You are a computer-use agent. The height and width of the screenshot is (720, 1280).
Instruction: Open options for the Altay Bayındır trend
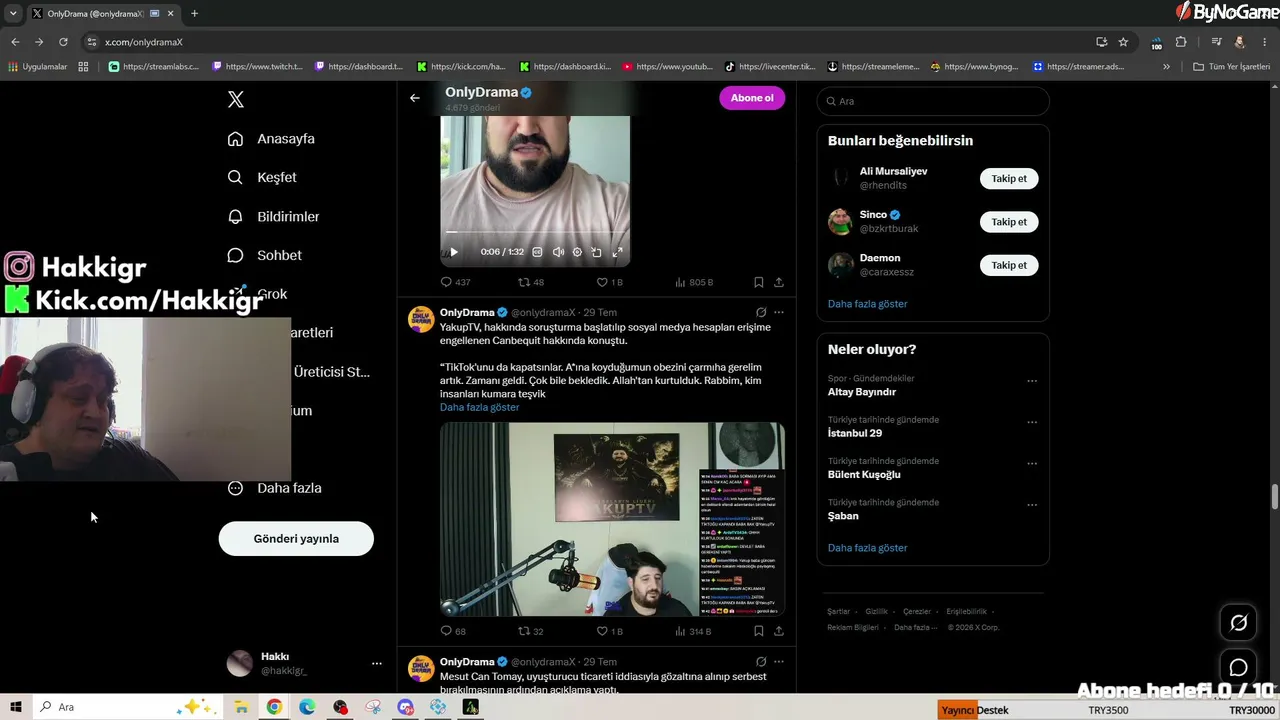1032,381
